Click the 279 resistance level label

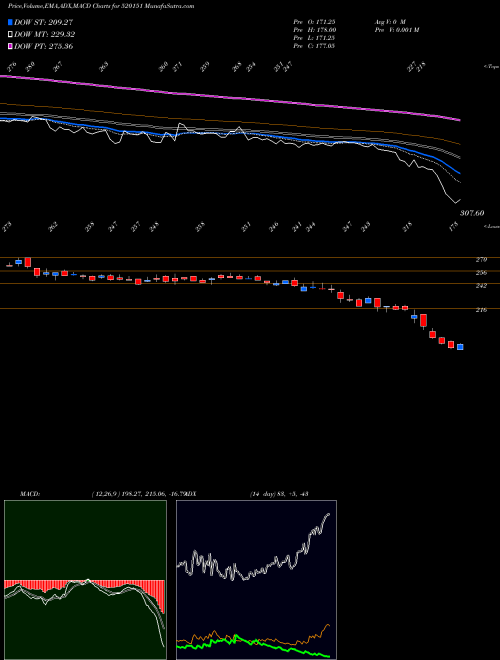481,260
